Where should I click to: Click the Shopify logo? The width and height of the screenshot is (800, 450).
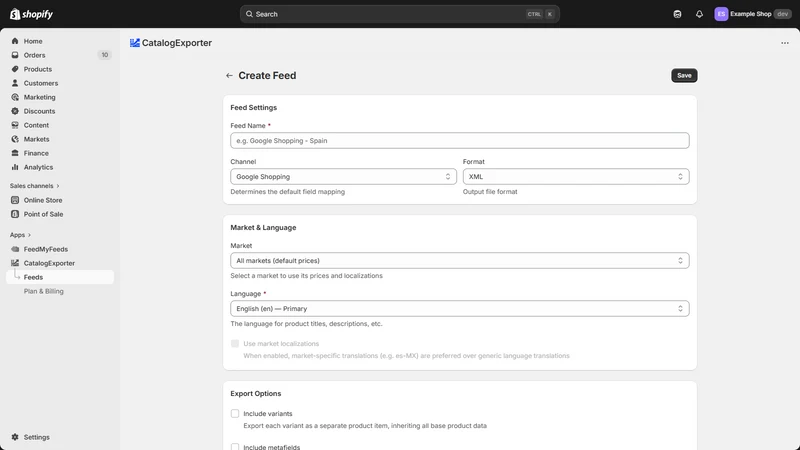click(31, 14)
